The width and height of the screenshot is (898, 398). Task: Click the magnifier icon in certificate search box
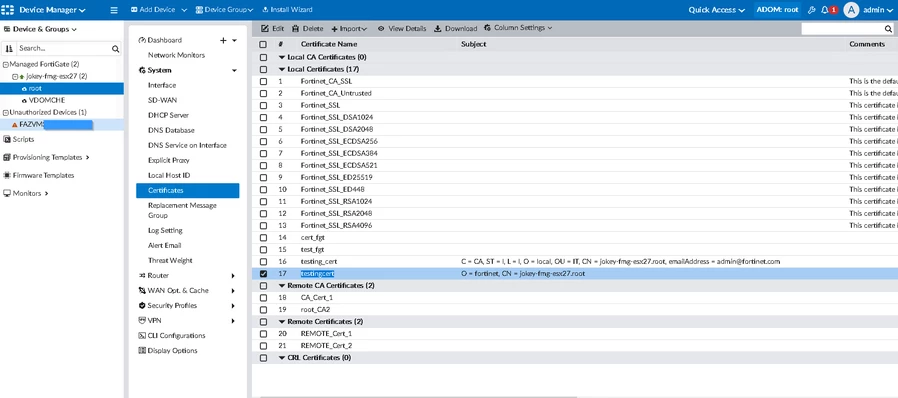pyautogui.click(x=888, y=29)
